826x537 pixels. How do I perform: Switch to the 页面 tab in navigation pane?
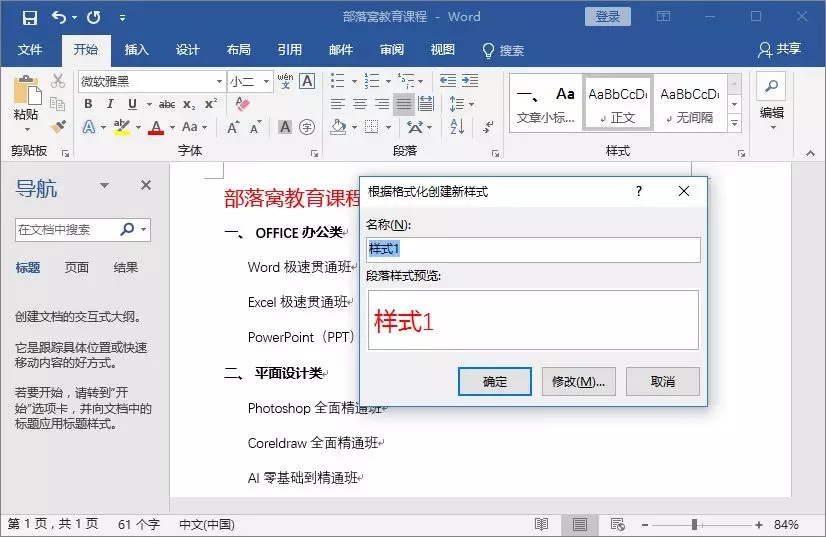76,267
